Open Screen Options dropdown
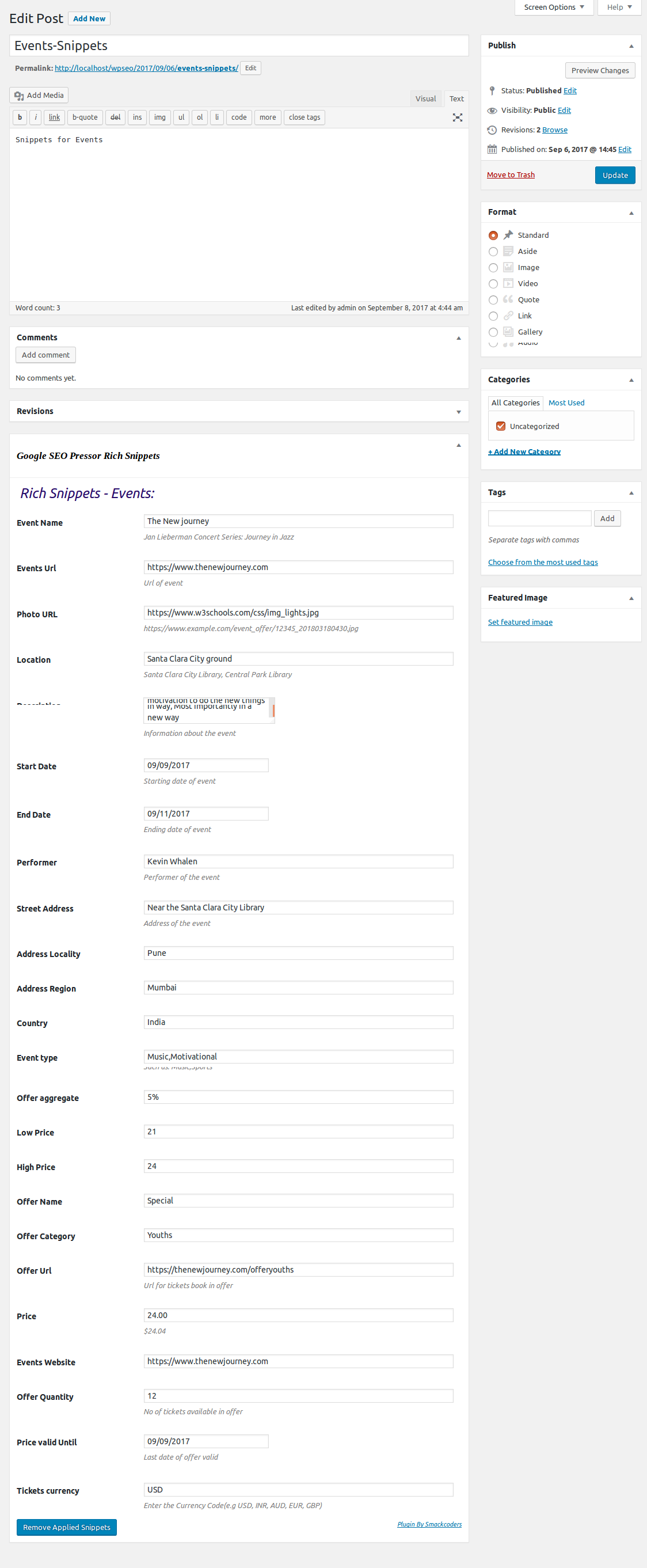The image size is (647, 1568). coord(554,7)
